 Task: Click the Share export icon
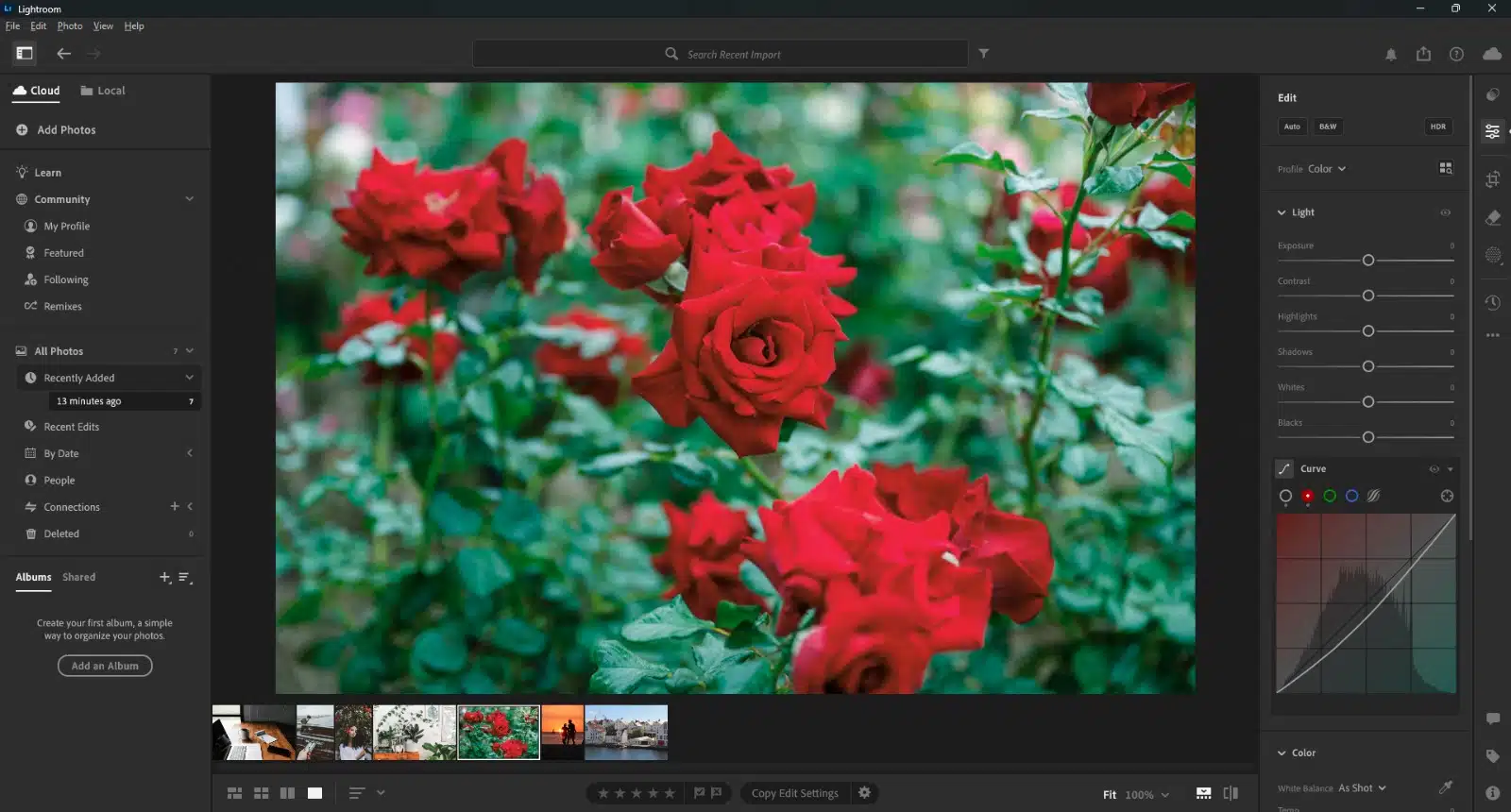pos(1423,54)
